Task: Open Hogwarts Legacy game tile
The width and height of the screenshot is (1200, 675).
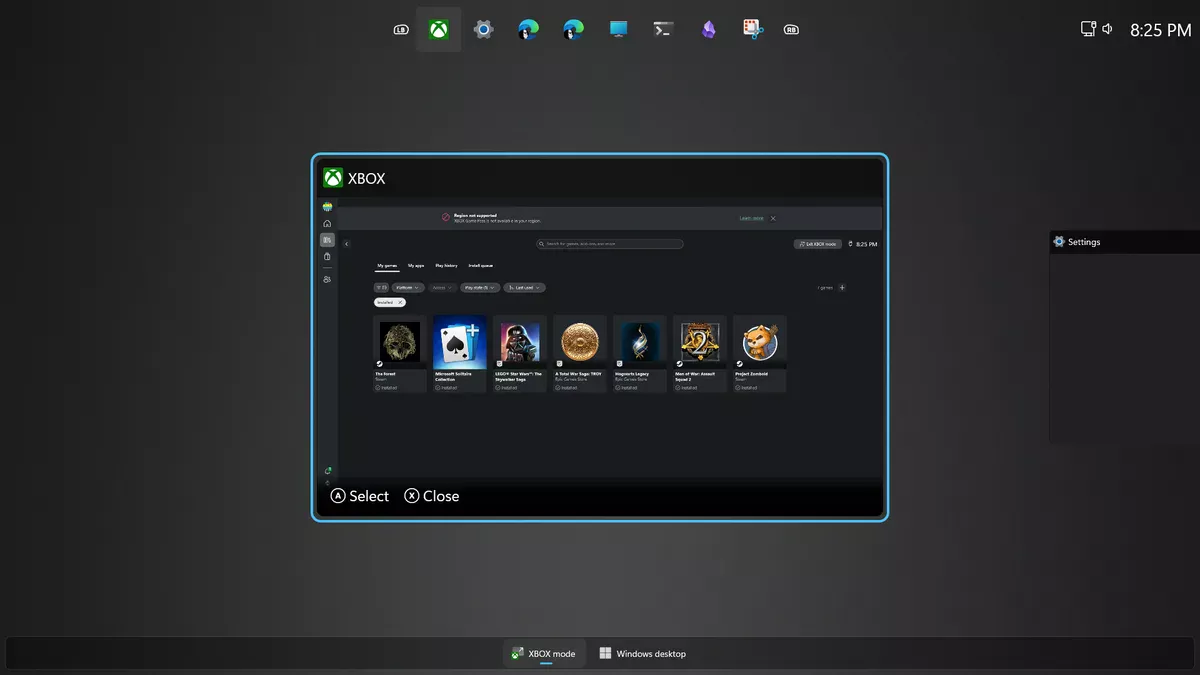Action: coord(640,354)
